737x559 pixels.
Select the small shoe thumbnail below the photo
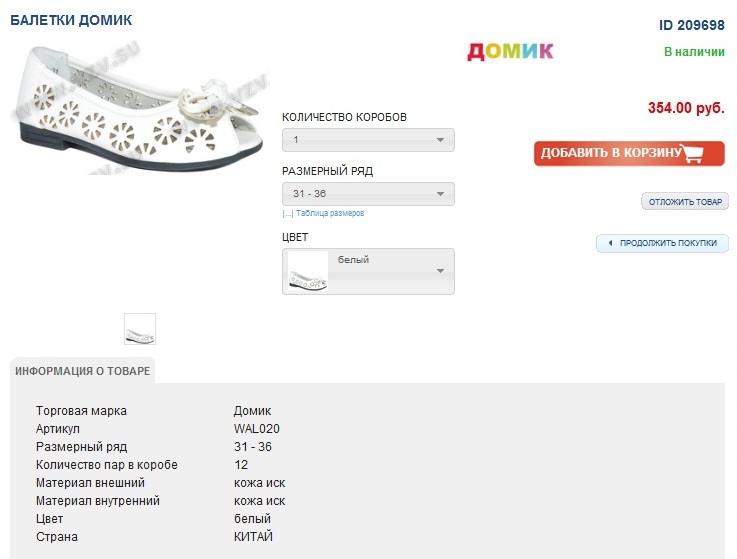[140, 329]
